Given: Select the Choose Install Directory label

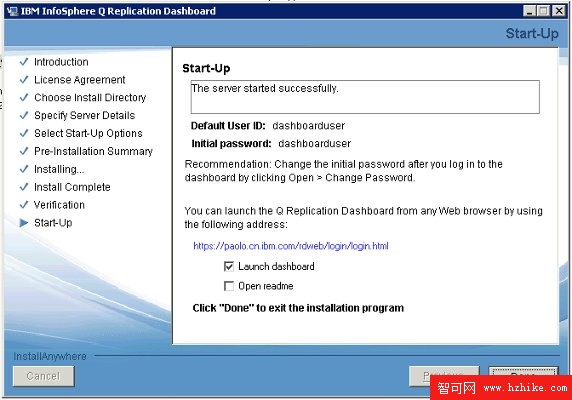Looking at the screenshot, I should point(90,98).
